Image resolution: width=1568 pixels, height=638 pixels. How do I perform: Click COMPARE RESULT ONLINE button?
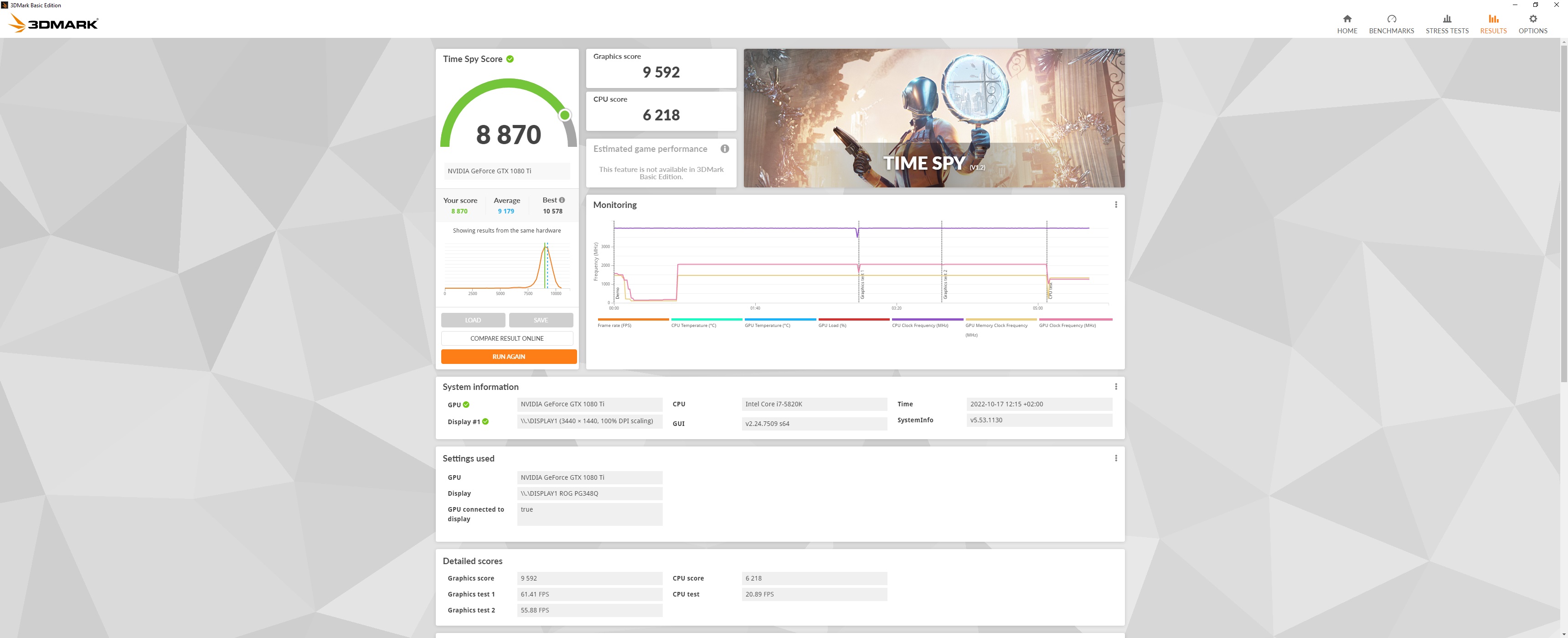(507, 338)
